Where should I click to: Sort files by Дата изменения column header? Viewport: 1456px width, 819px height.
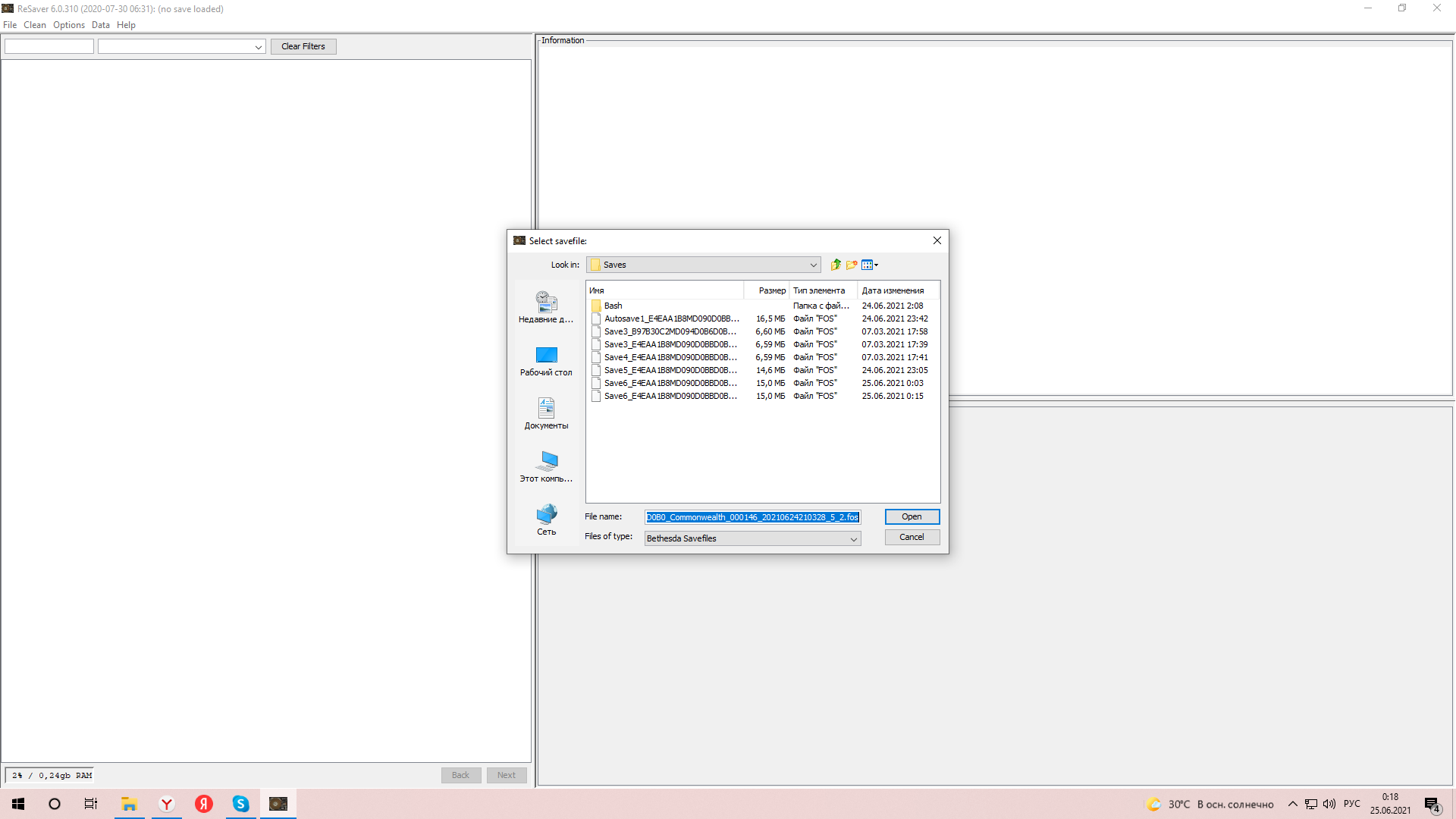tap(893, 290)
